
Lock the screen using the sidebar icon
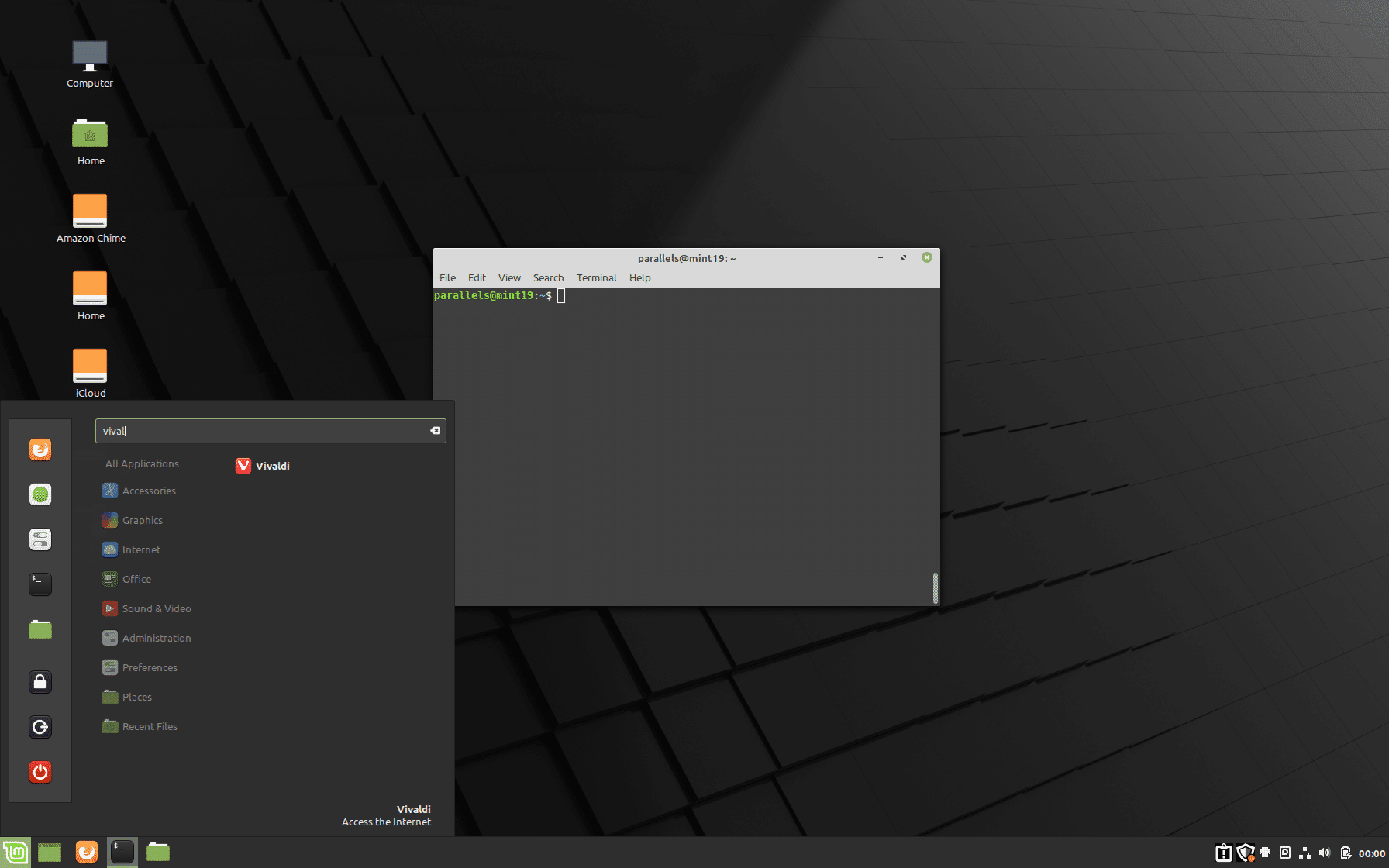tap(40, 682)
